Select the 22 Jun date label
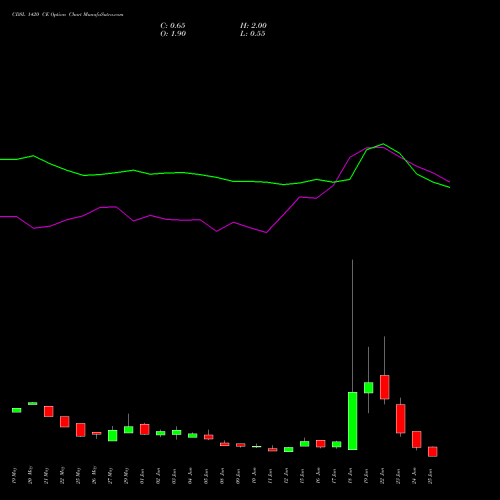The width and height of the screenshot is (500, 500). coord(382,476)
